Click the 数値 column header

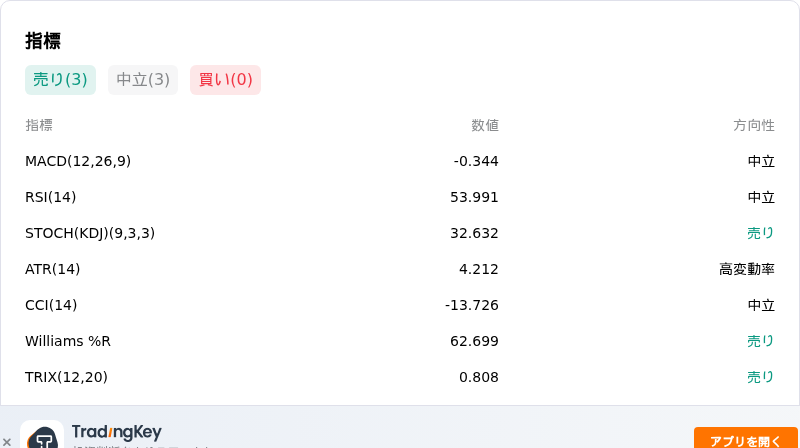click(x=485, y=126)
